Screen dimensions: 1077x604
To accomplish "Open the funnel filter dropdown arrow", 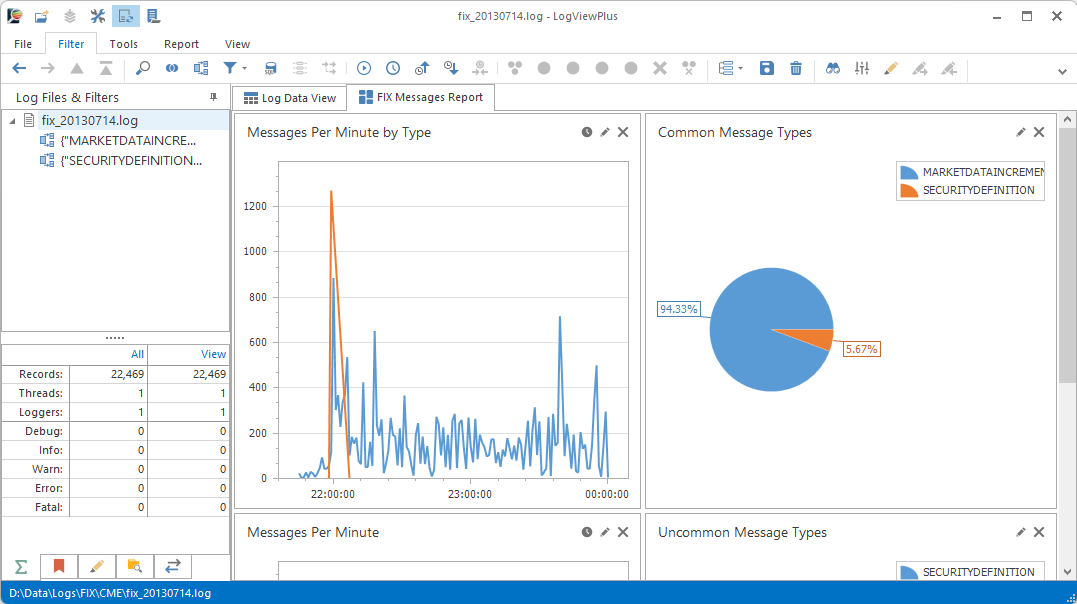I will pos(245,69).
